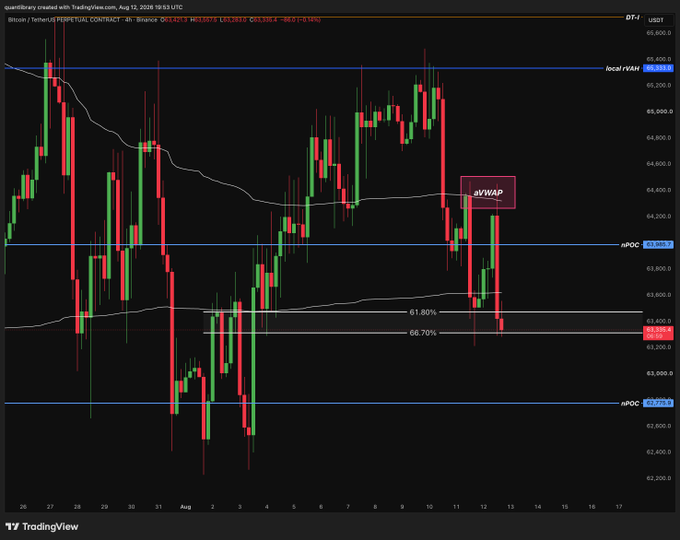Click date 14 on the time axis
680x540 pixels.
(x=538, y=507)
